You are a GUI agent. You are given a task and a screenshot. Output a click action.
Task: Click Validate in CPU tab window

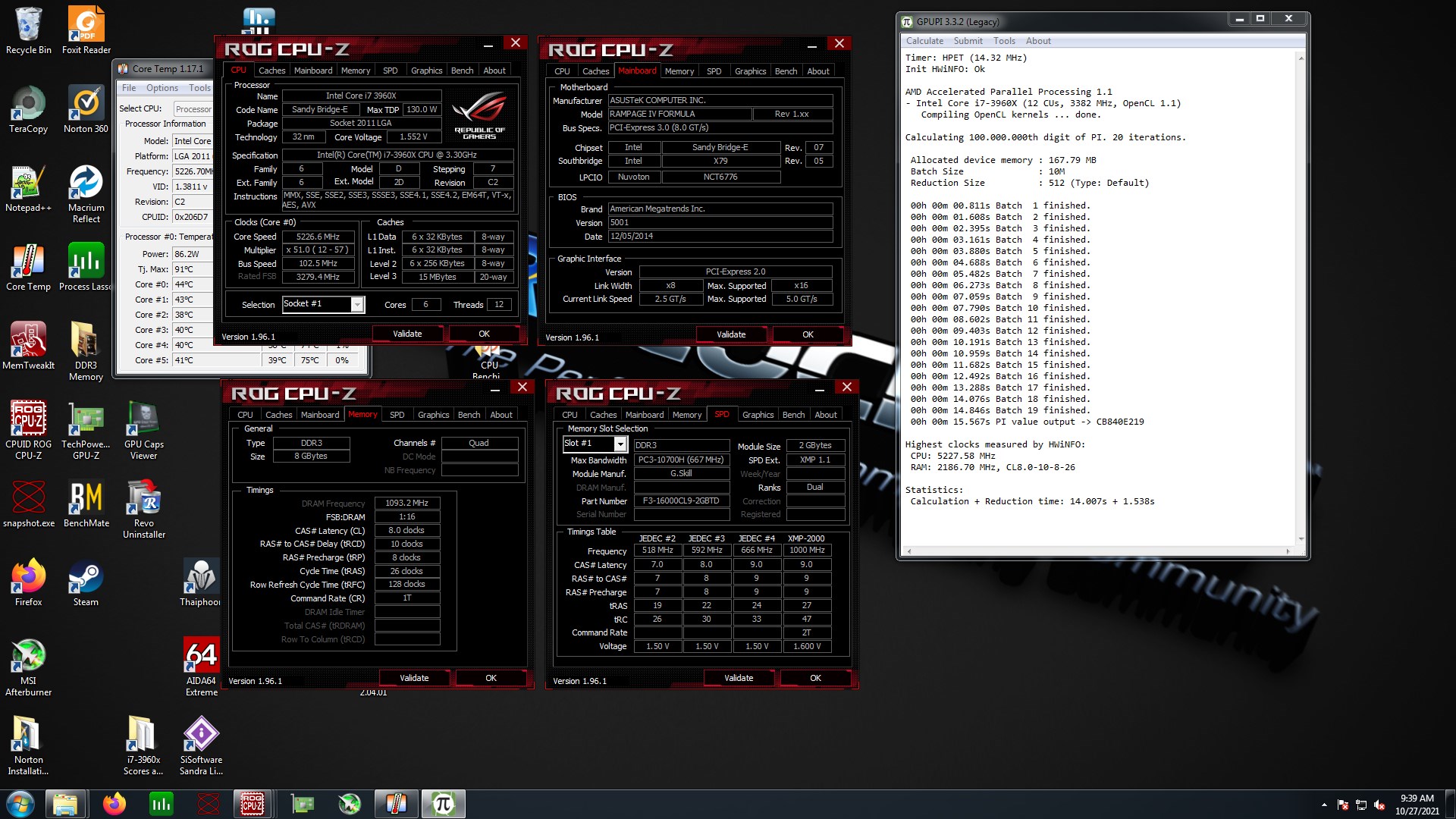(x=407, y=334)
